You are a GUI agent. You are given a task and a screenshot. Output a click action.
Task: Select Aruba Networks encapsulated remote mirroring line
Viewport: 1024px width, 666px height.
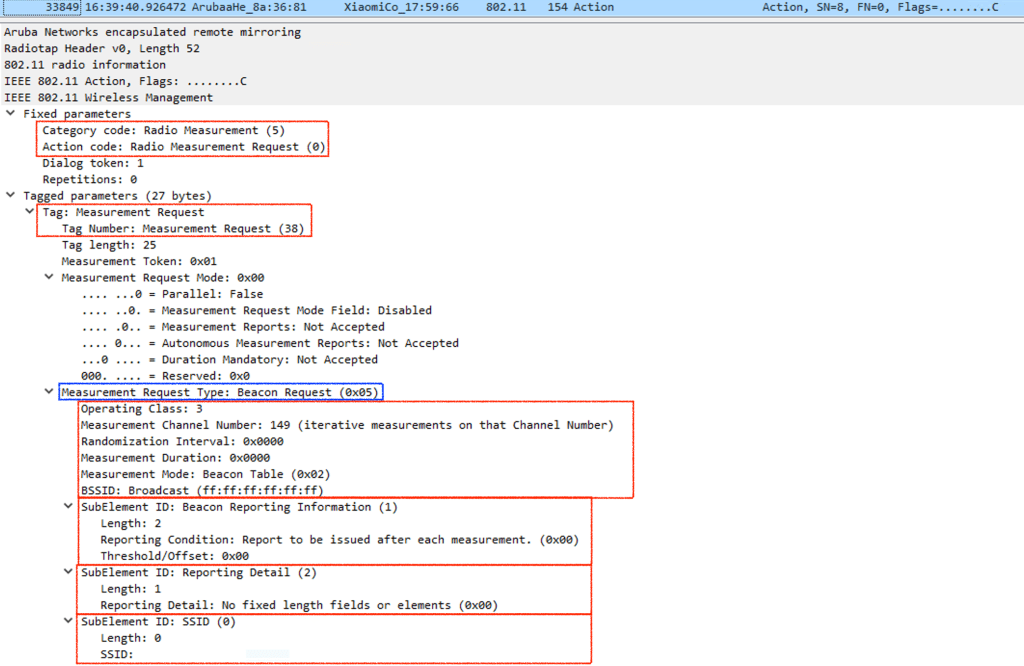[152, 32]
